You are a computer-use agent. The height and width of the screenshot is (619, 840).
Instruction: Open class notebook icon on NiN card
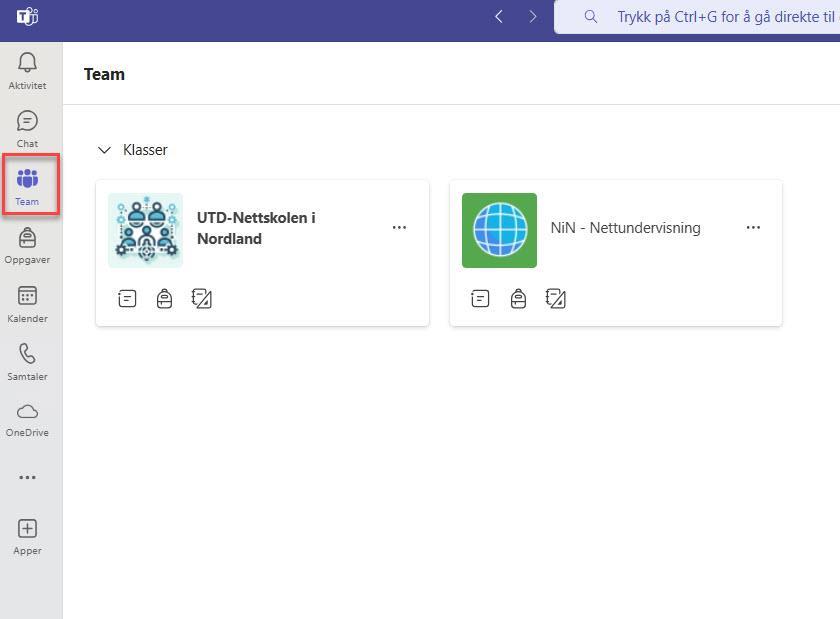coord(556,299)
